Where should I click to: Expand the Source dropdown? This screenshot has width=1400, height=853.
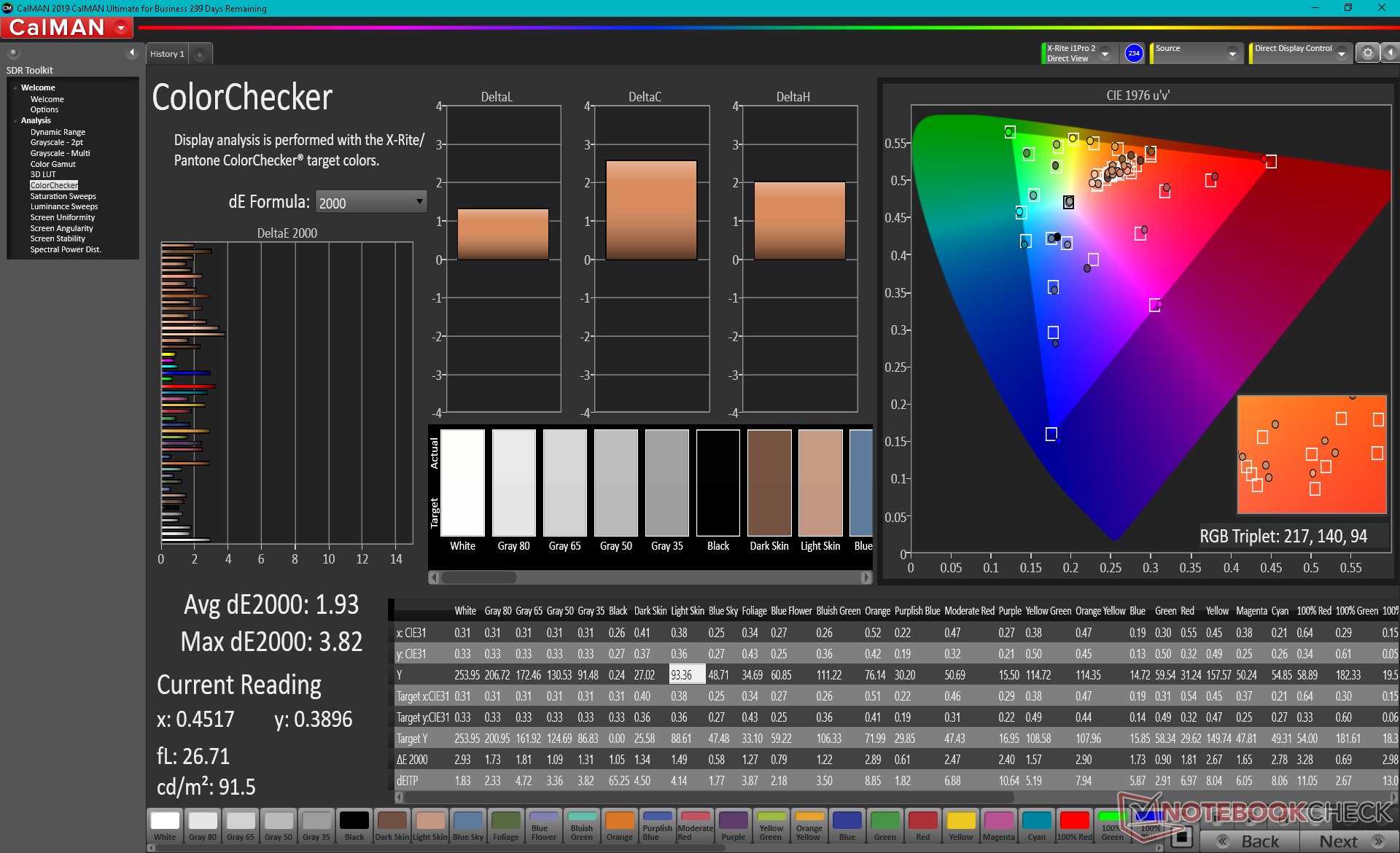(x=1232, y=53)
